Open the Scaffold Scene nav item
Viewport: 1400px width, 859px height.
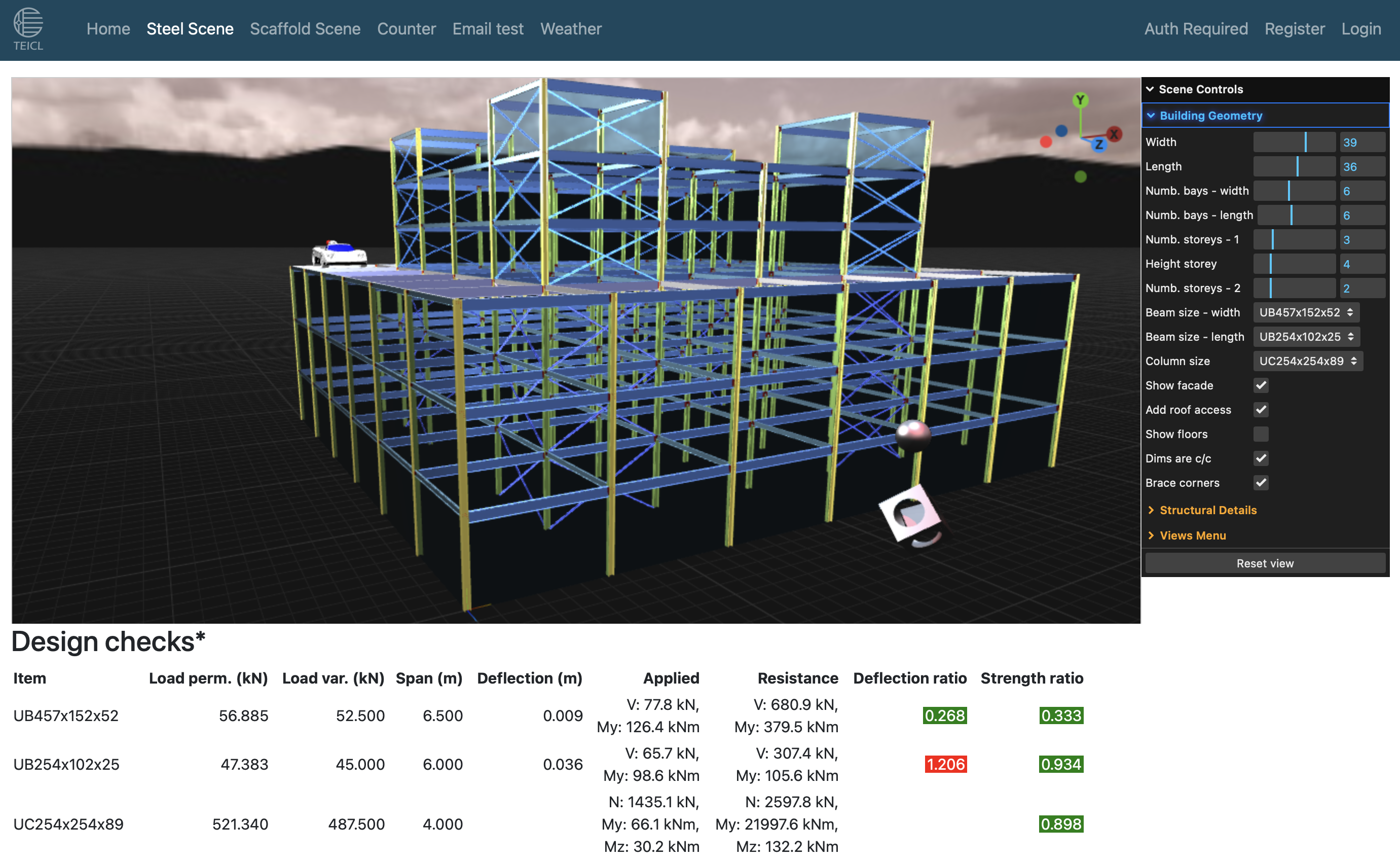click(x=305, y=29)
